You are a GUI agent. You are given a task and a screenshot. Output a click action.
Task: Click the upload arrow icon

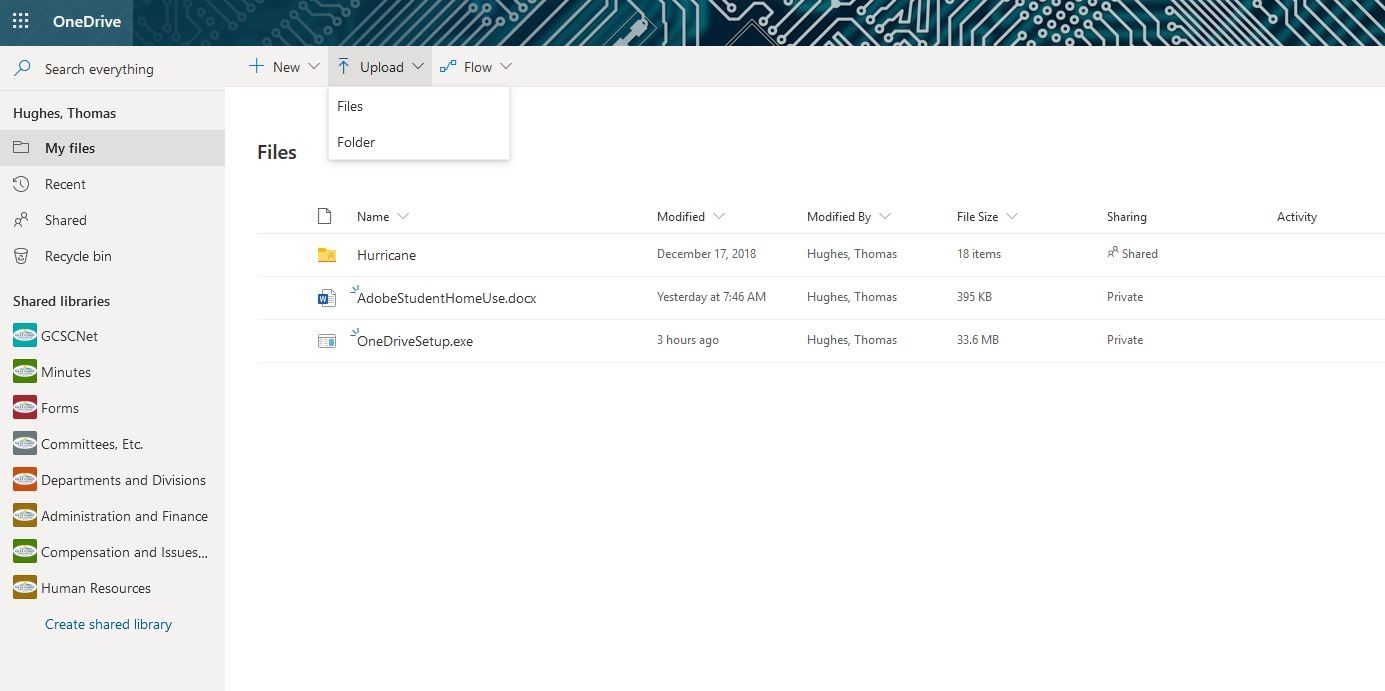[x=343, y=66]
